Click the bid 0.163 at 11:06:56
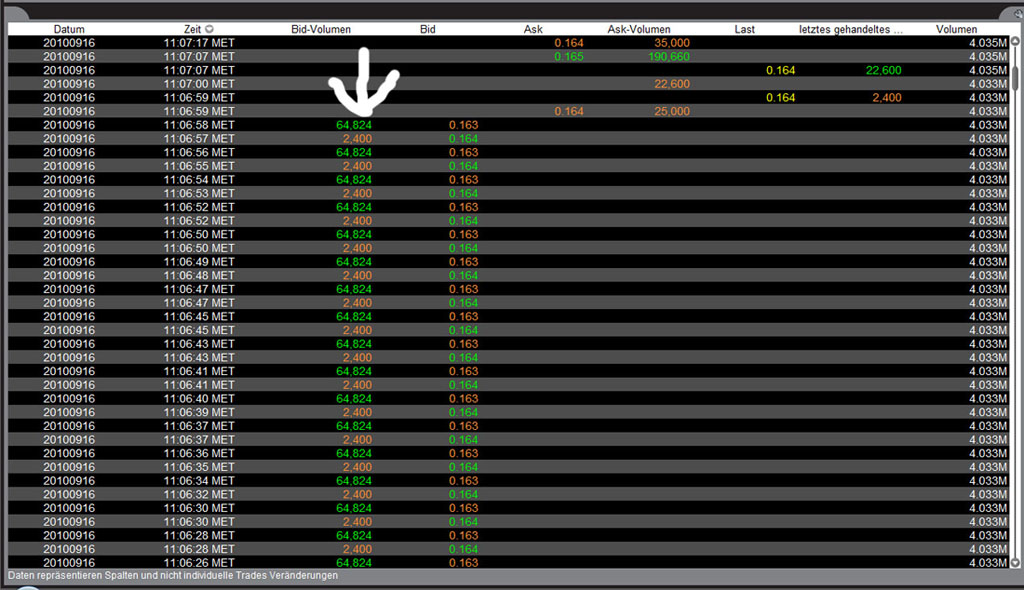 tap(463, 153)
